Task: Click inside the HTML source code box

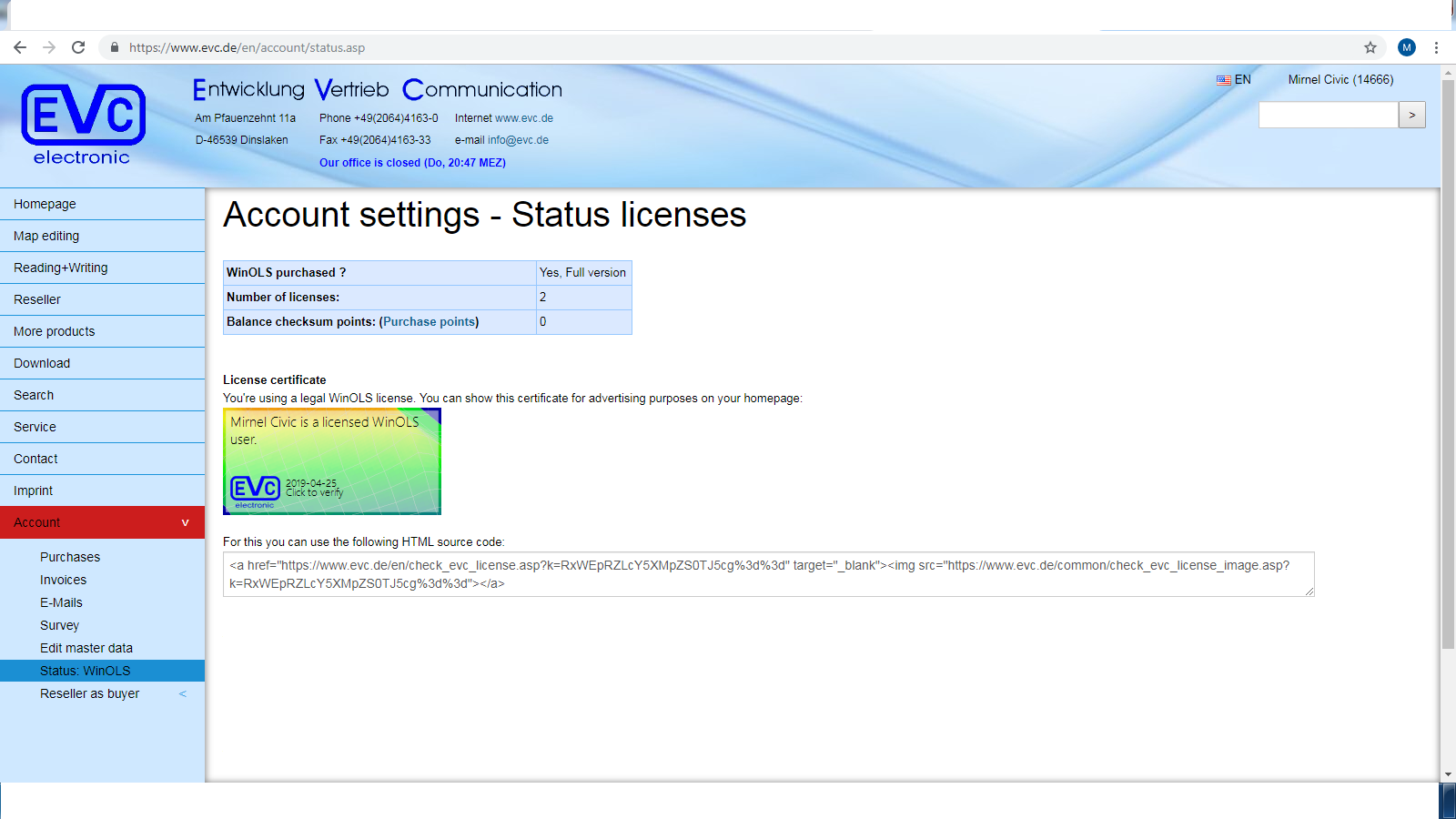Action: (x=769, y=574)
